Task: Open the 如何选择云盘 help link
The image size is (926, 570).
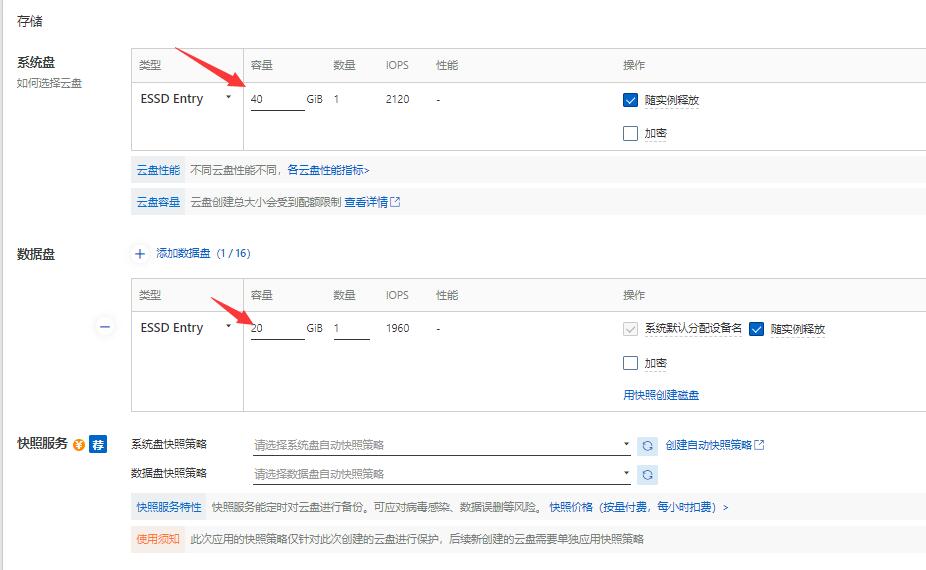Action: pos(49,83)
